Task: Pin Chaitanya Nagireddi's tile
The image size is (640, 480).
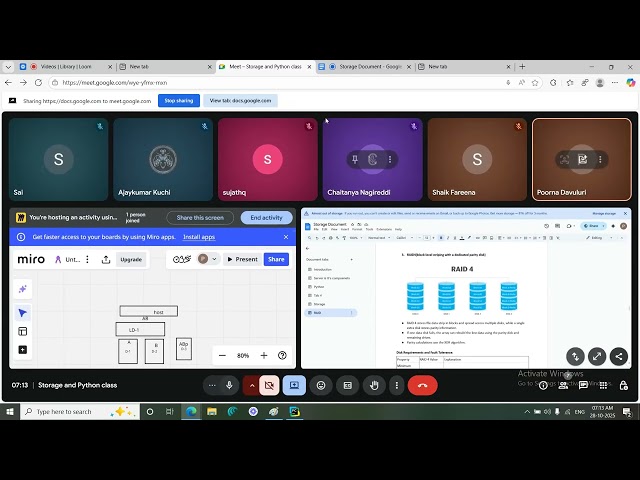Action: point(355,159)
